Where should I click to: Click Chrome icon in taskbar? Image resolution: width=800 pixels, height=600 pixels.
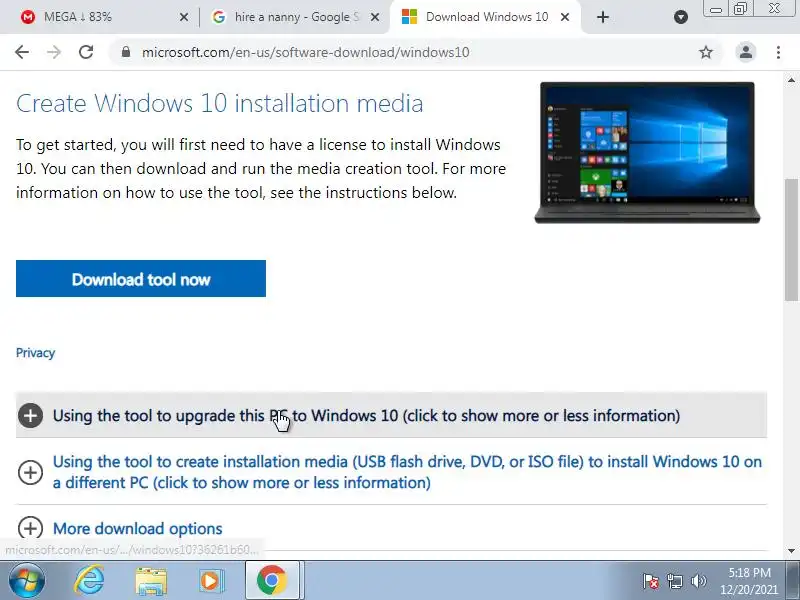(x=271, y=581)
